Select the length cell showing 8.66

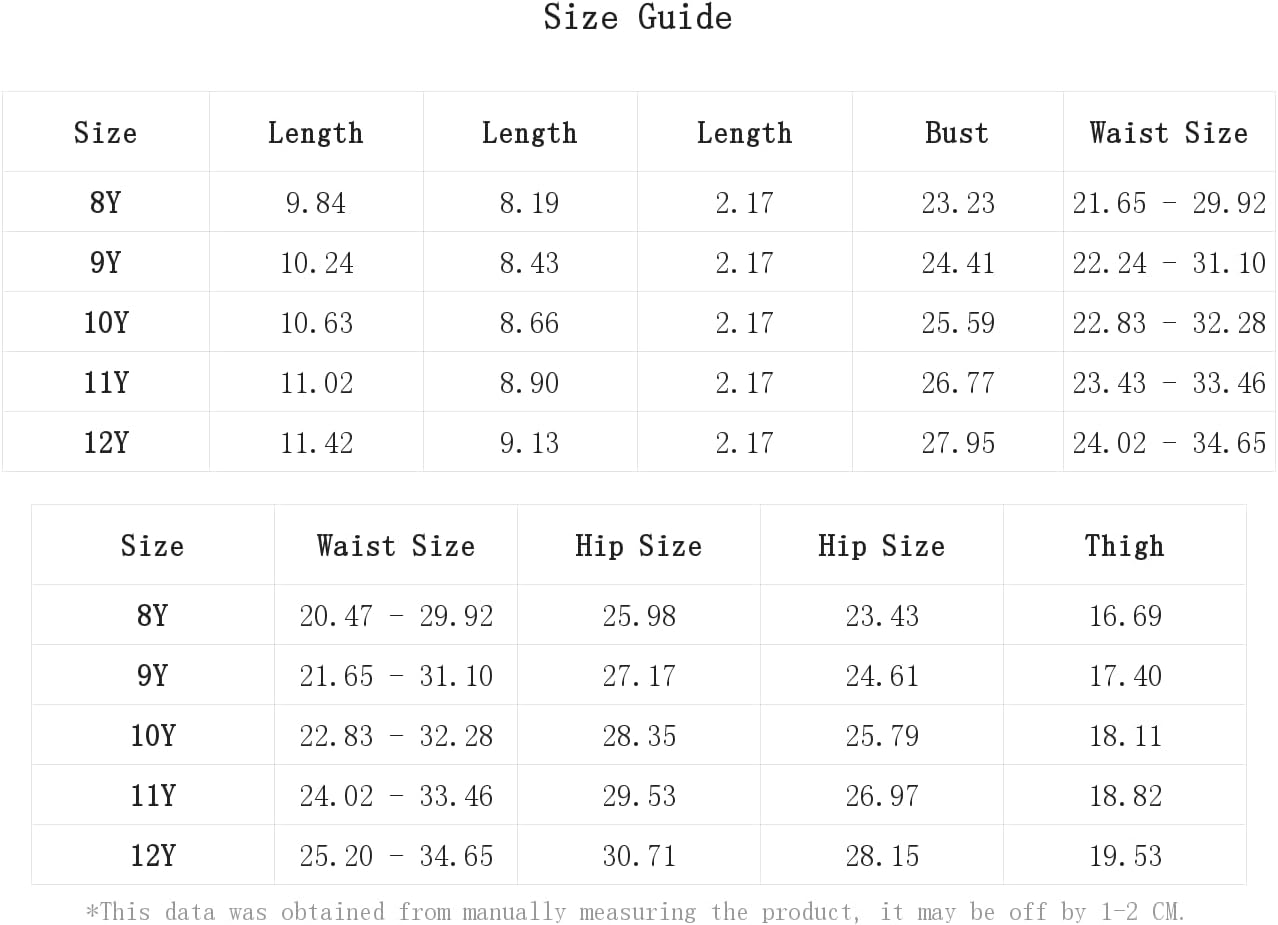[529, 323]
